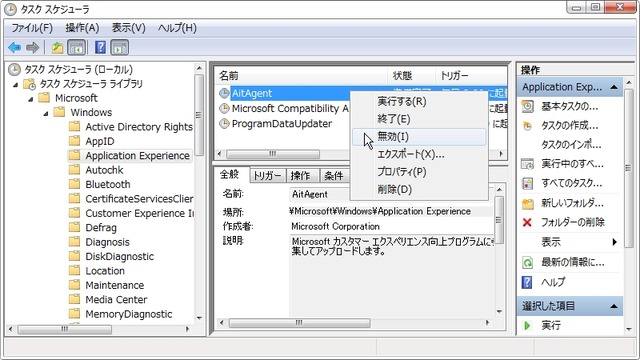
Task: Click the Back arrow toolbar icon
Action: 15,48
